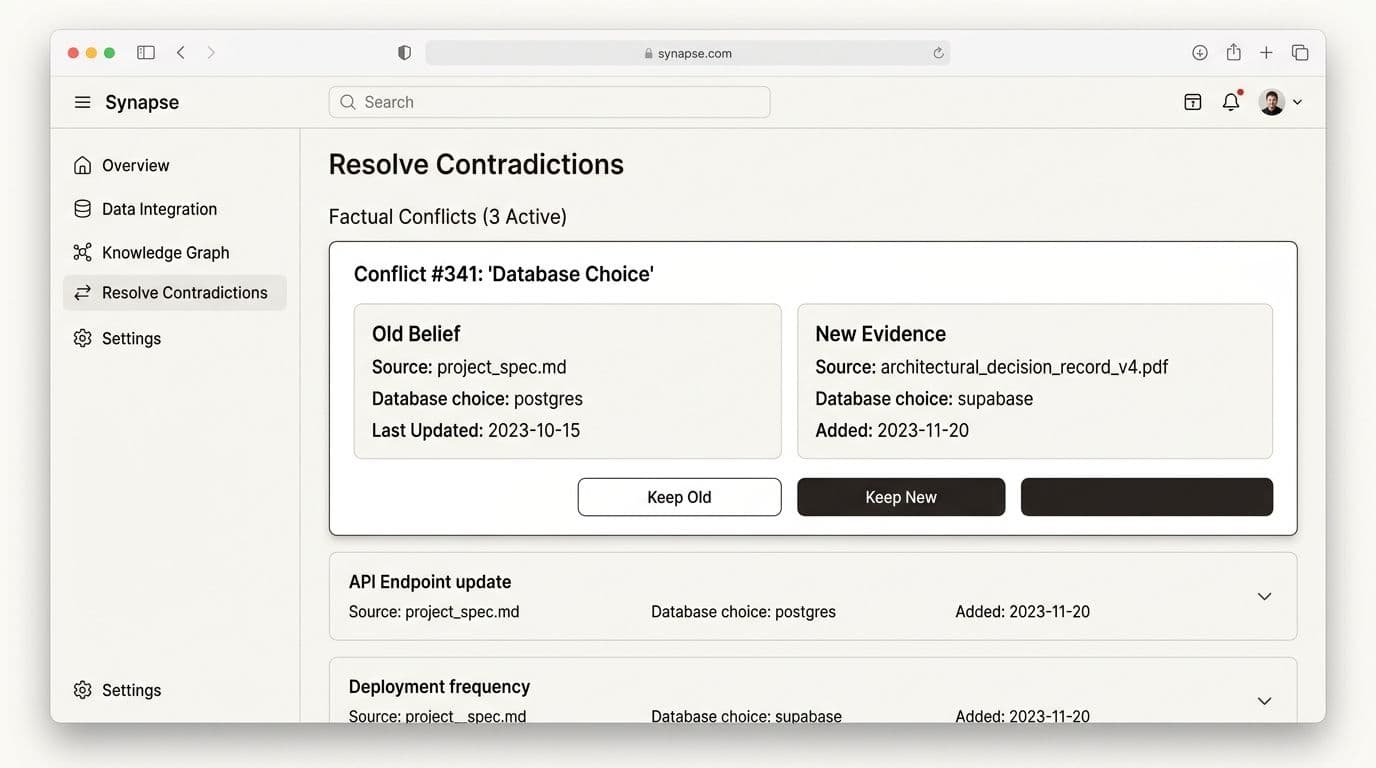The image size is (1376, 768).
Task: Click architectural_decision_record_v4.pdf source text
Action: 1024,367
